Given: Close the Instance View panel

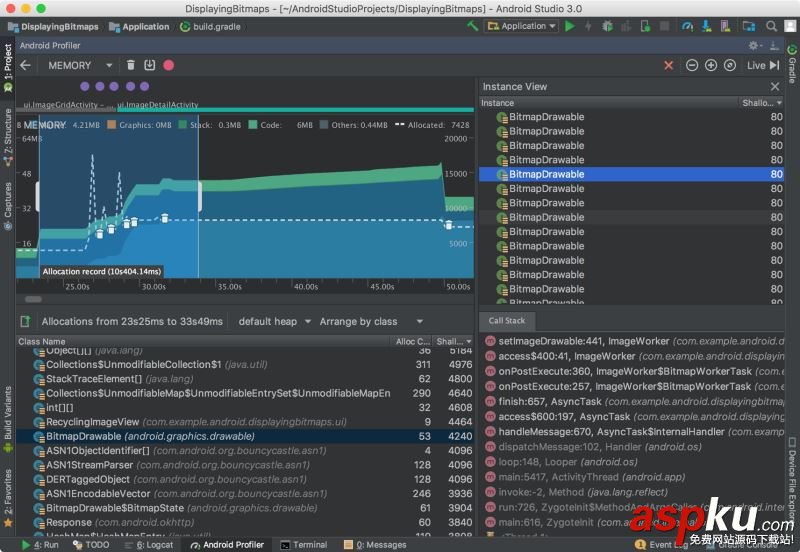Looking at the screenshot, I should 774,87.
